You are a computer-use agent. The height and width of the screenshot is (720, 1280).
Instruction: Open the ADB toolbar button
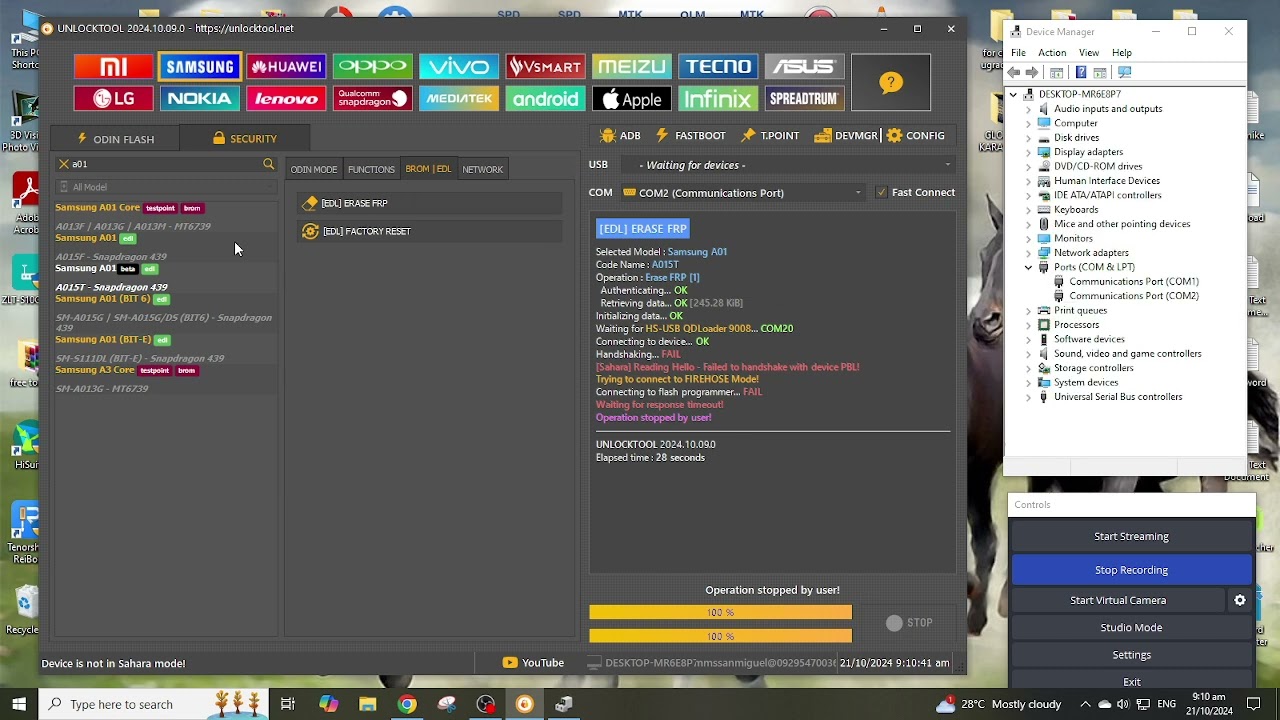(620, 136)
